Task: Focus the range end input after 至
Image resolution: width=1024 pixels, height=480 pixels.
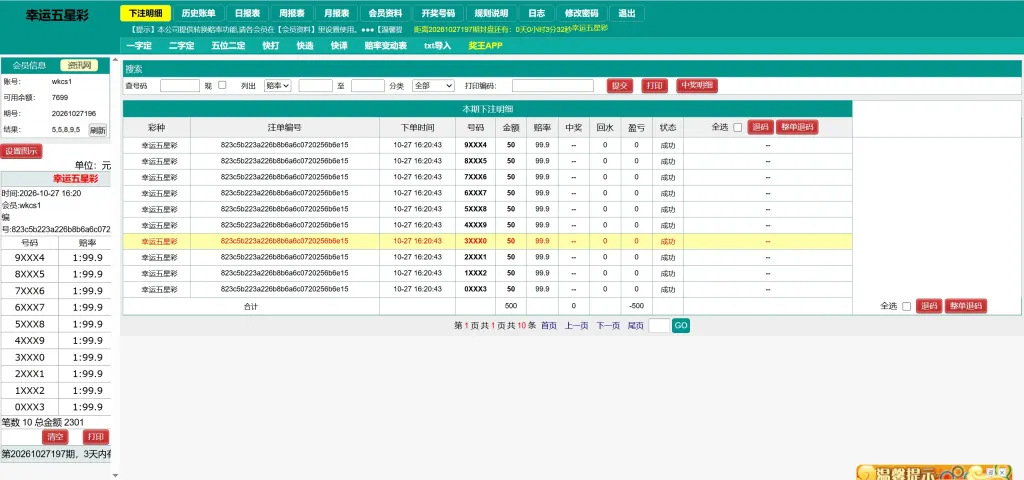Action: click(x=368, y=86)
